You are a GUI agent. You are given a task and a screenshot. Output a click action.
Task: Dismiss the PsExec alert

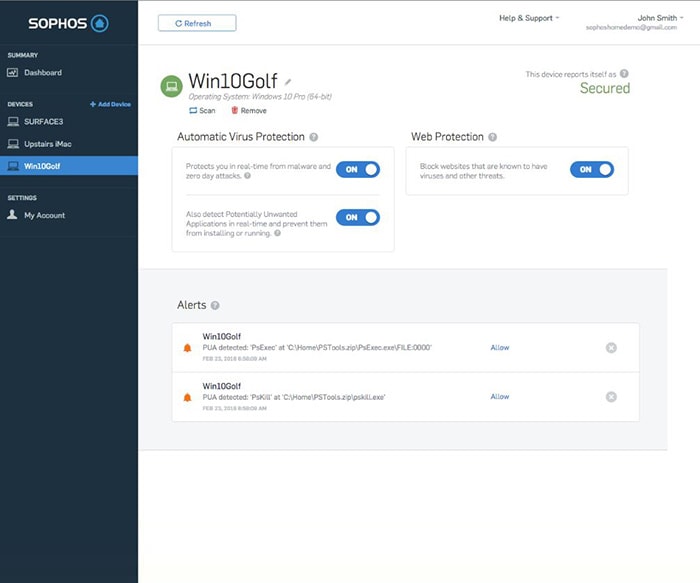[611, 348]
